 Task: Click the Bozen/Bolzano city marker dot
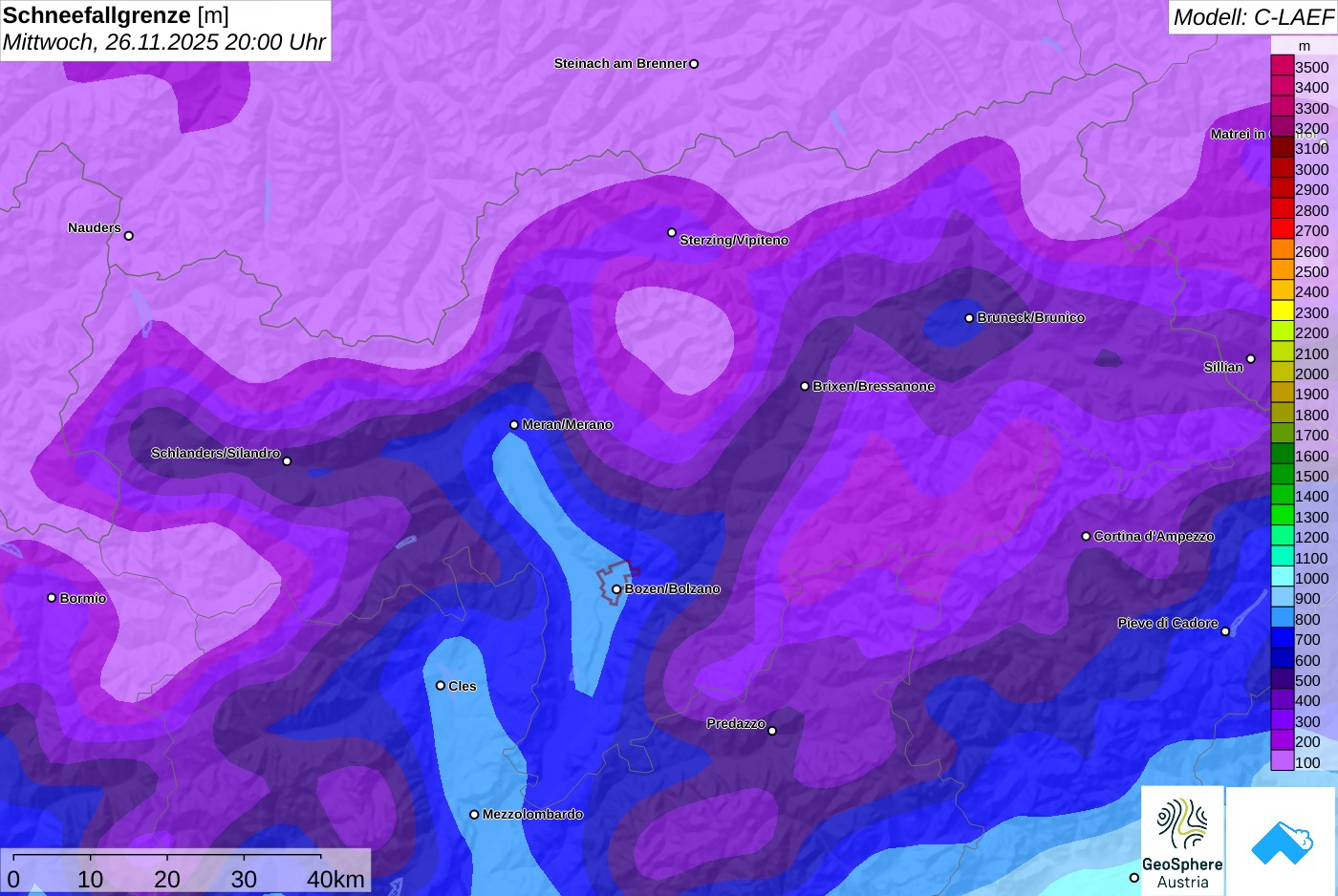pyautogui.click(x=616, y=589)
